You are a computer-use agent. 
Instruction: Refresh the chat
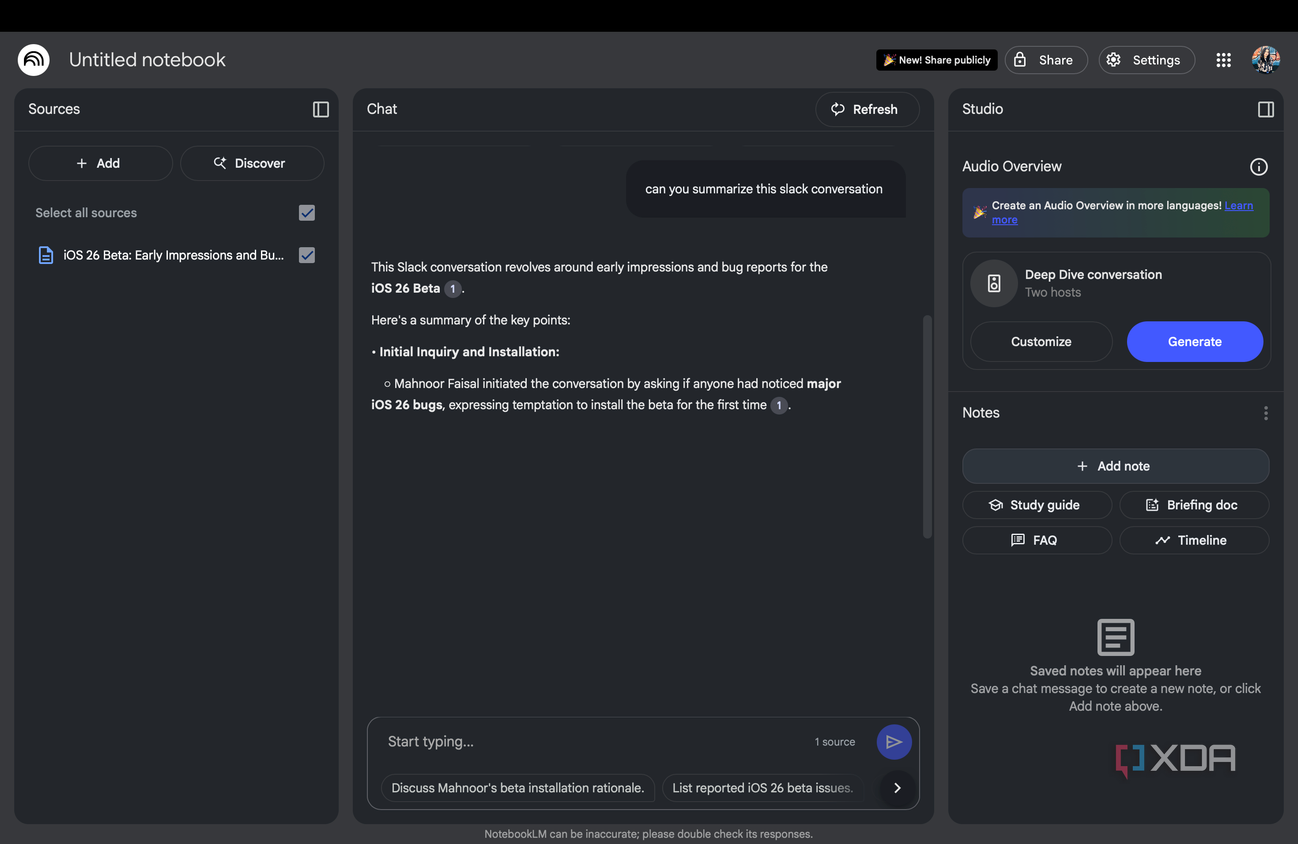[867, 109]
